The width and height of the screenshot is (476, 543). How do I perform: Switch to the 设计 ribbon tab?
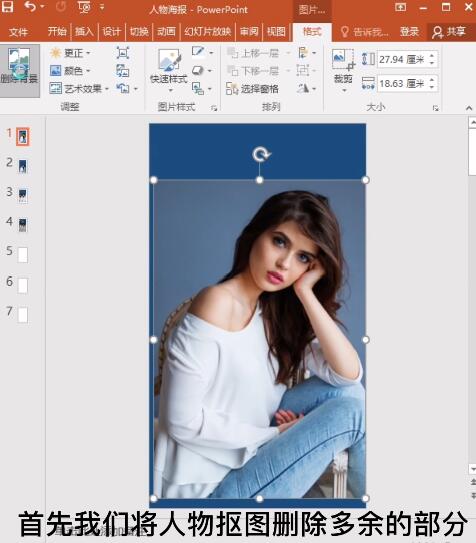pyautogui.click(x=111, y=32)
